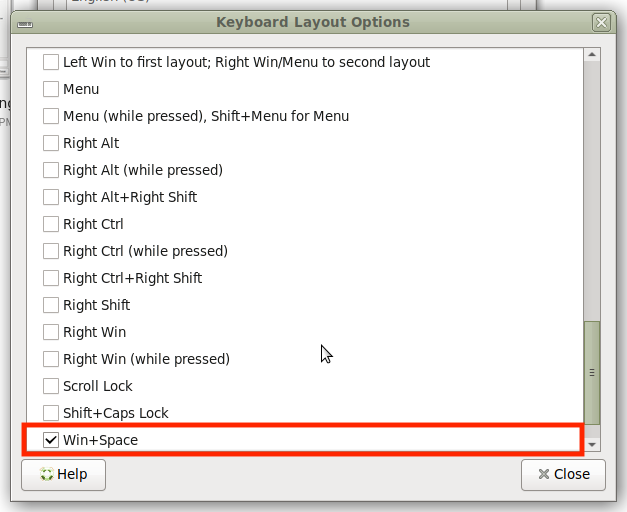
Task: Enable Right Ctrl (while pressed) checkbox
Action: [51, 251]
